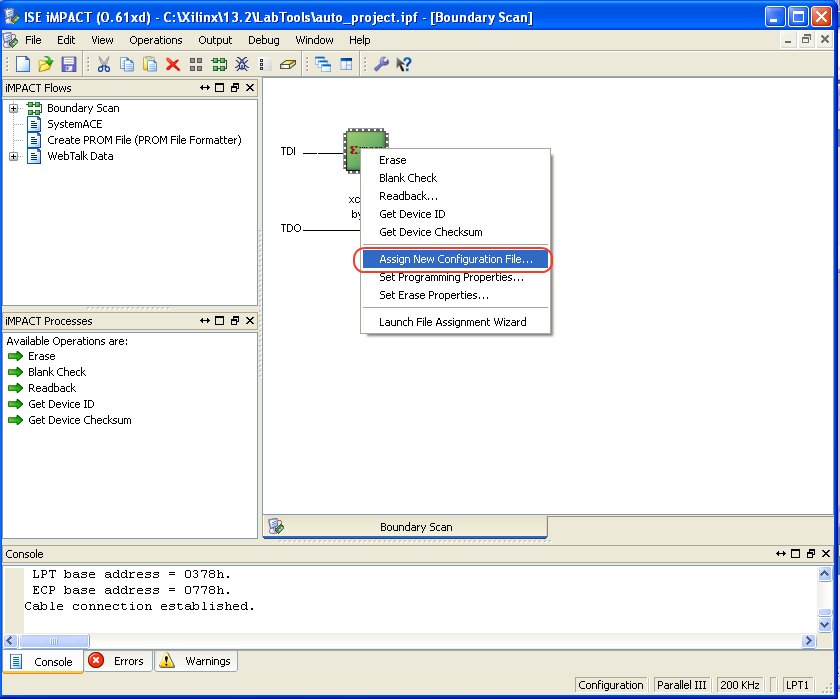Choose Erase from the context menu

455,160
